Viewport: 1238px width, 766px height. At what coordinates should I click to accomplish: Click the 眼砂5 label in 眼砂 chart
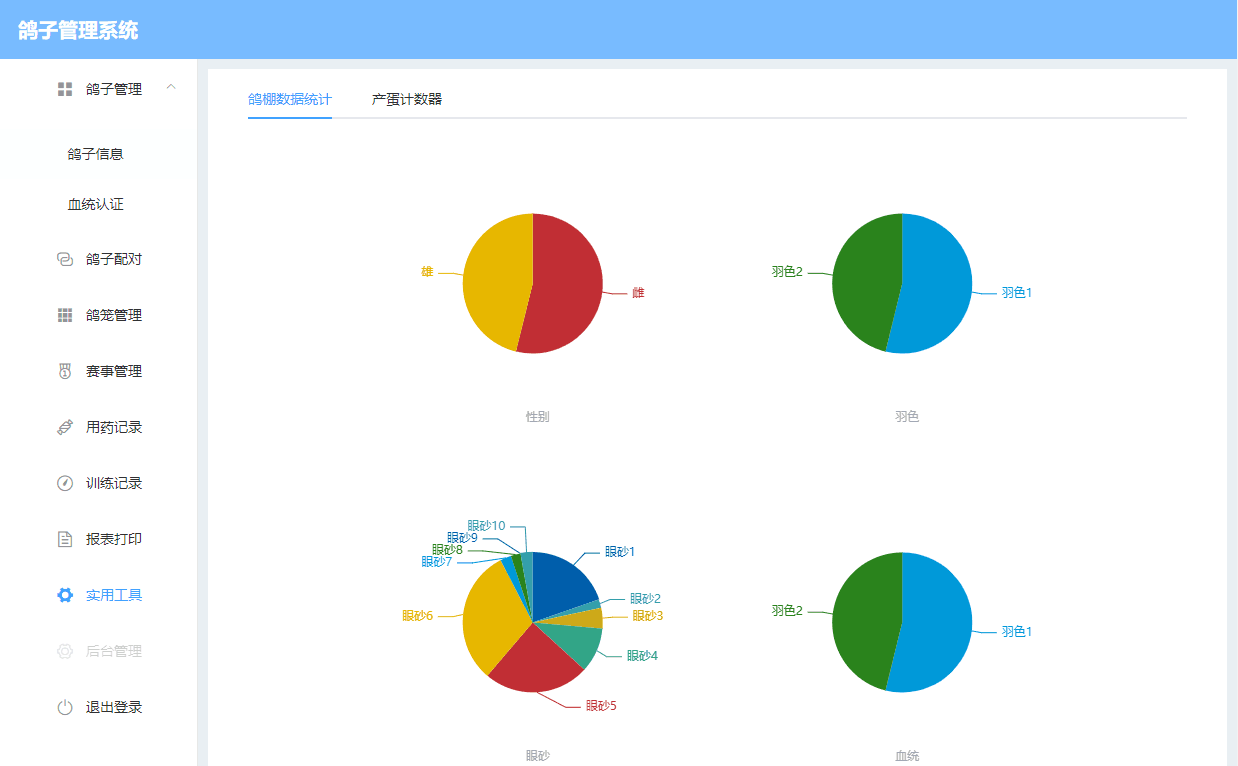tap(601, 705)
